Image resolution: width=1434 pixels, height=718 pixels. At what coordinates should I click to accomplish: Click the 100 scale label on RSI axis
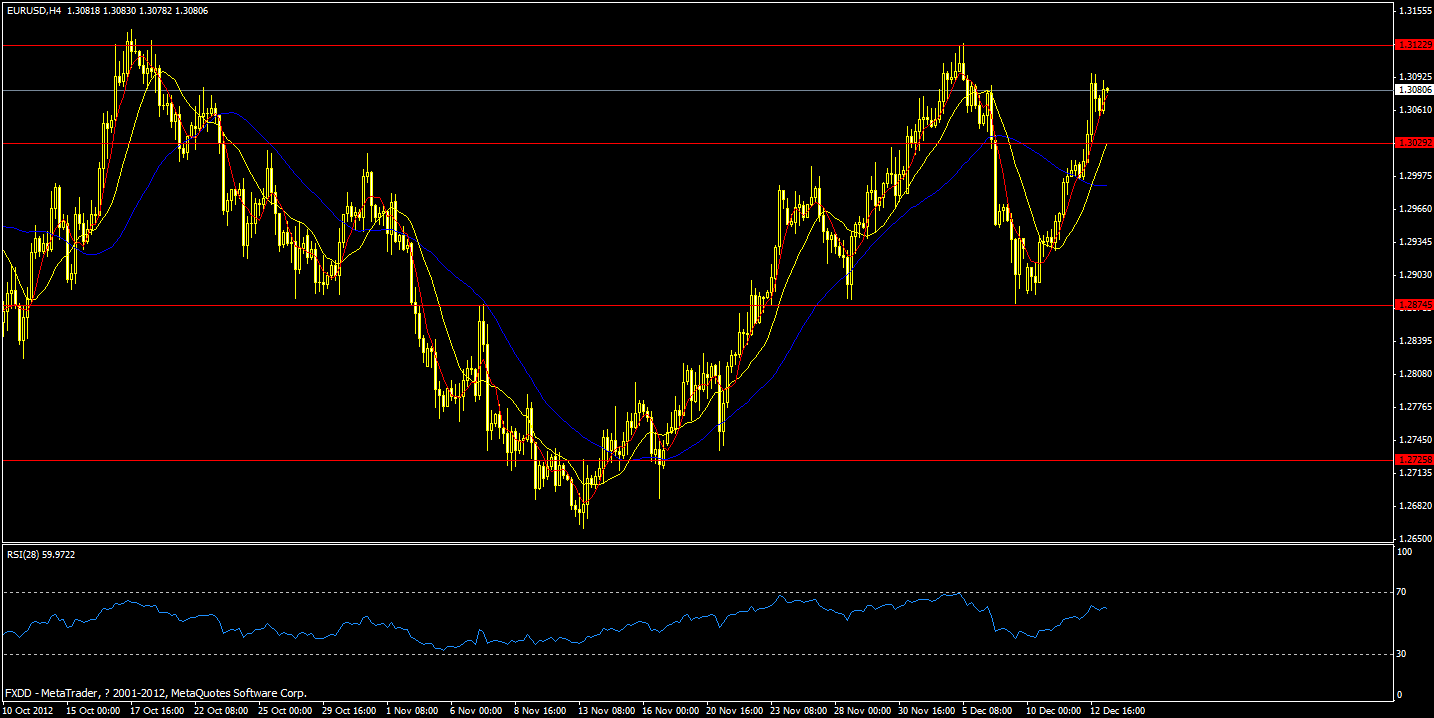point(1404,550)
